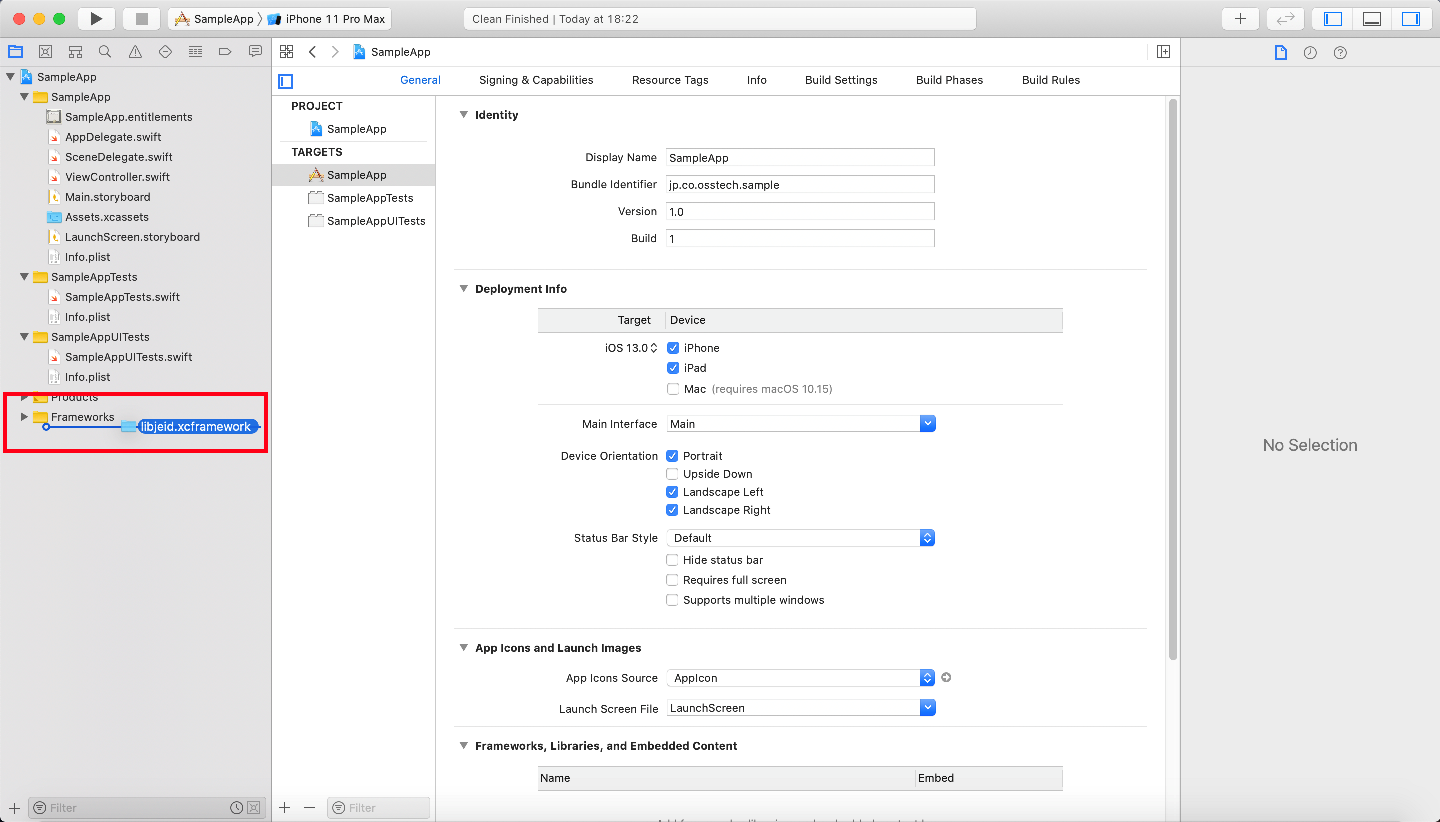
Task: Enable Hide status bar
Action: pos(672,560)
